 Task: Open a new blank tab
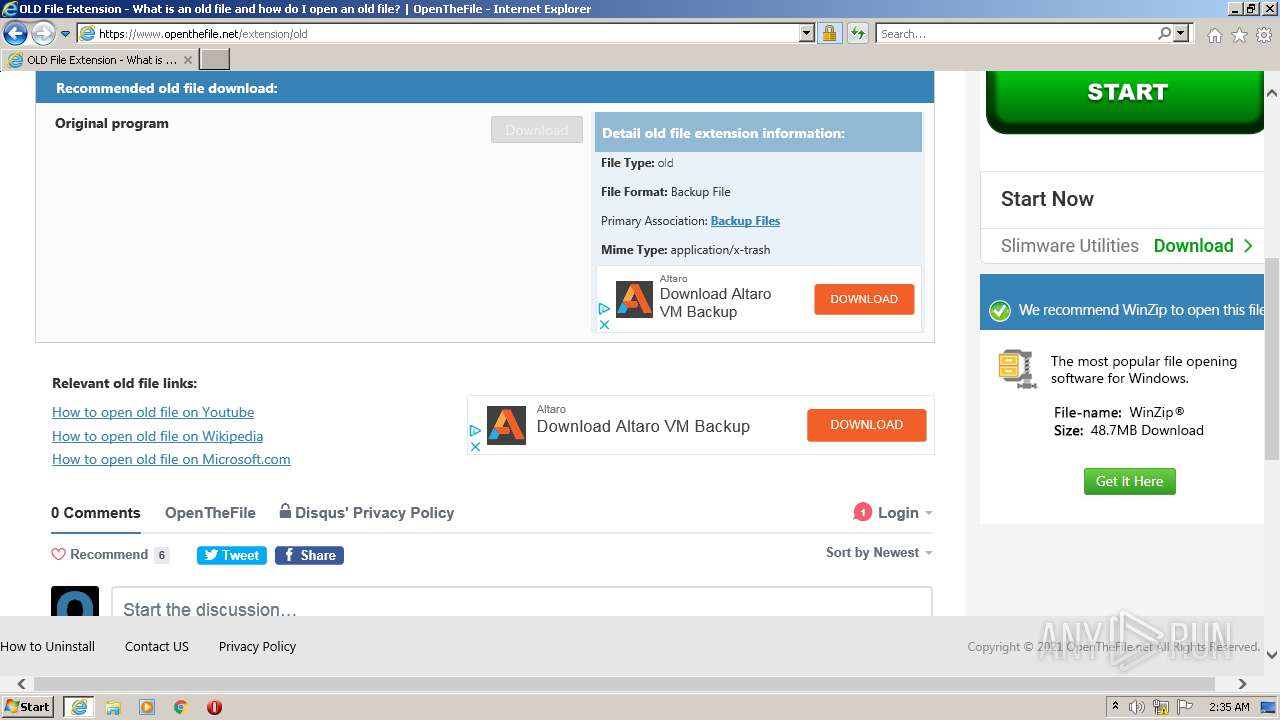click(215, 60)
